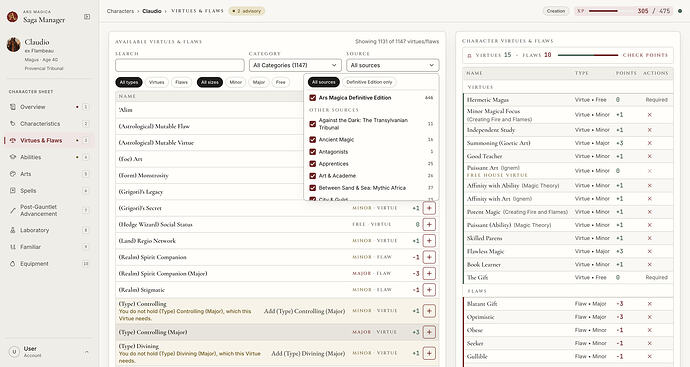Select the All types filter chip

click(129, 82)
